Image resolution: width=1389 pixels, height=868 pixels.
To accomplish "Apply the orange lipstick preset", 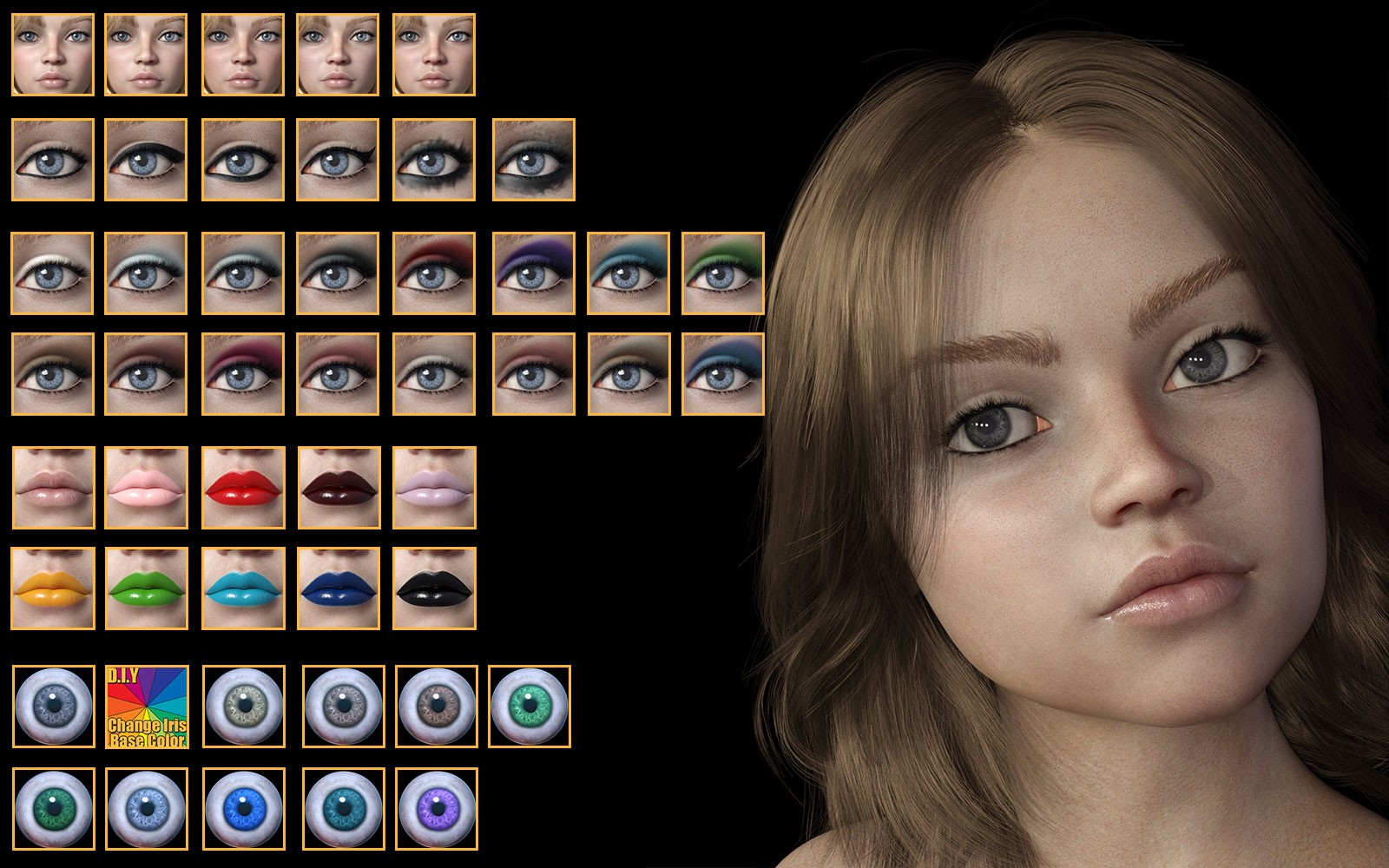I will point(53,589).
